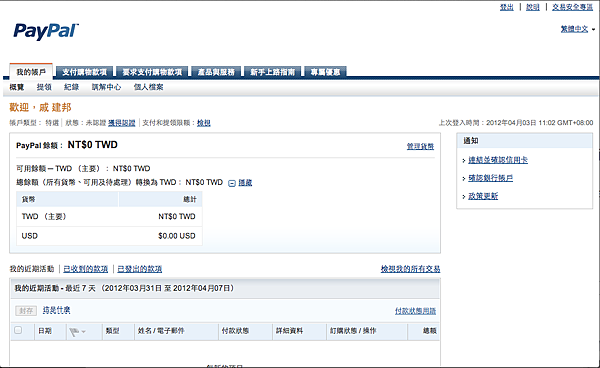Viewport: 600px width, 368px height.
Task: Open the 個人檔案 submenu item
Action: [148, 87]
